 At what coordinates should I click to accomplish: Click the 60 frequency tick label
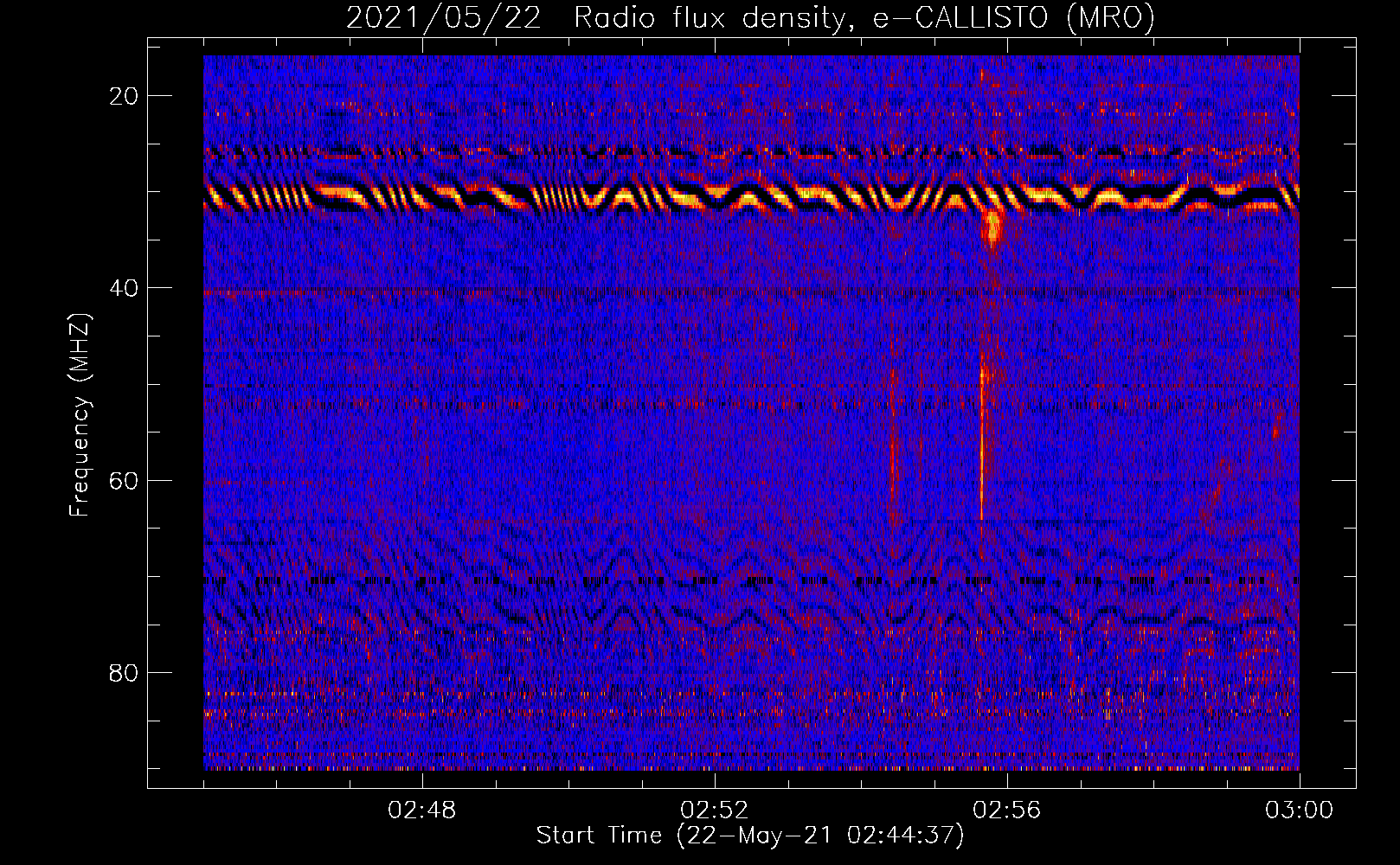pyautogui.click(x=125, y=480)
